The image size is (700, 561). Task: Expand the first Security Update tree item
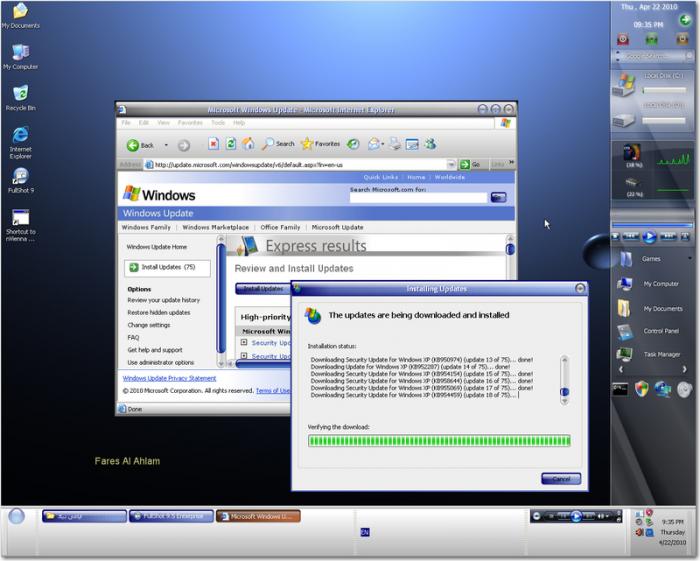tap(244, 343)
